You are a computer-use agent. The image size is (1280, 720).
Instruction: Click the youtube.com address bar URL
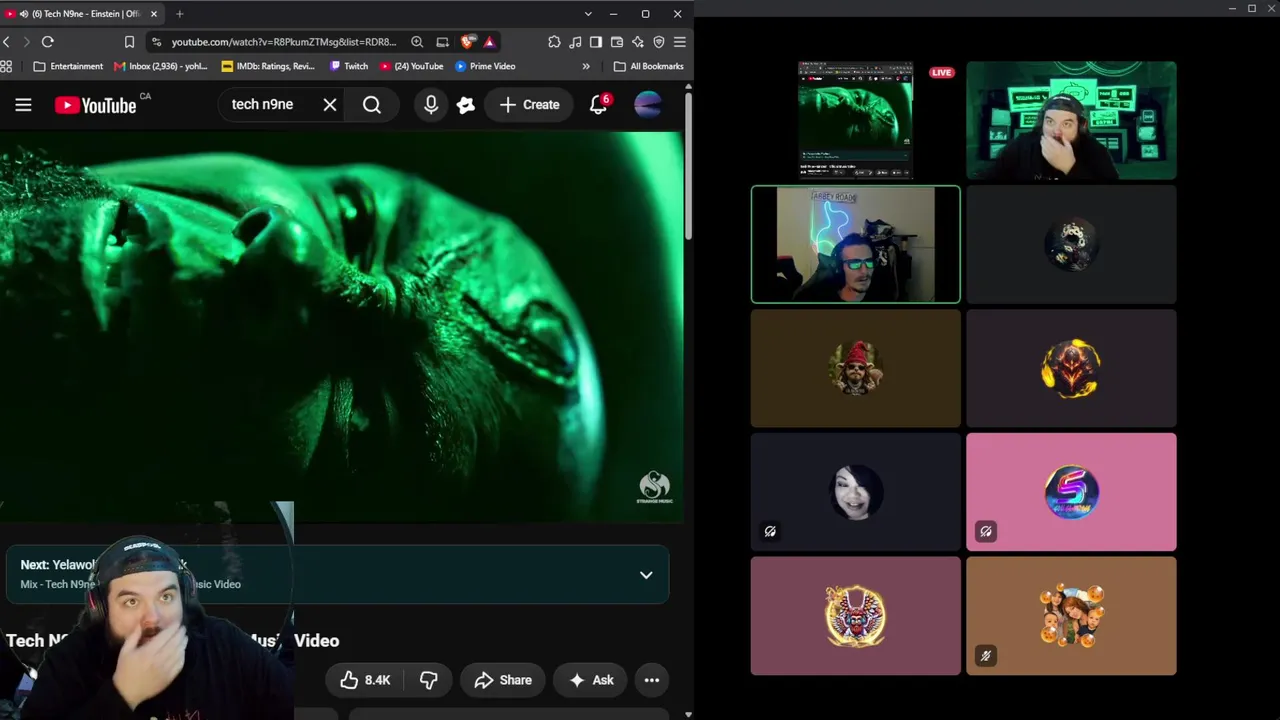point(284,42)
